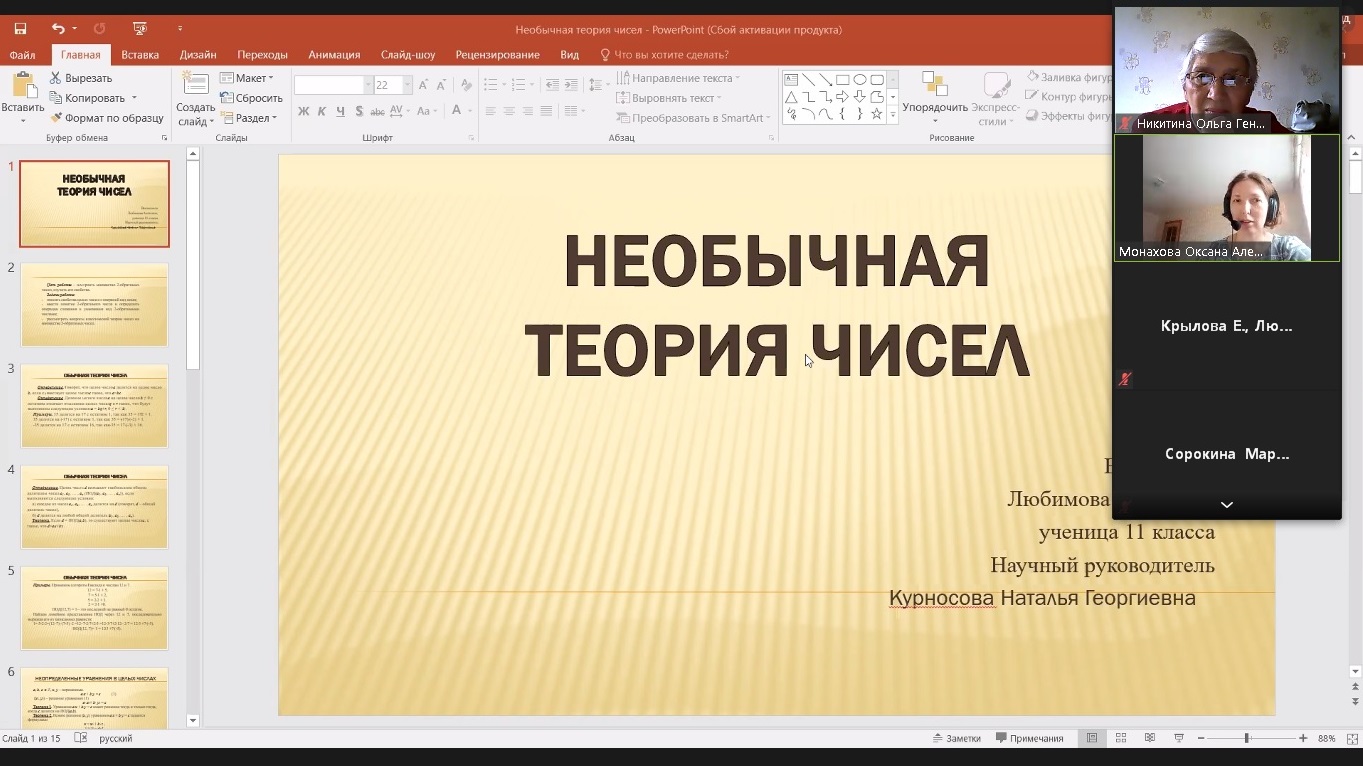Viewport: 1363px width, 772px height.
Task: Click the zoom slider handle in status bar
Action: [1246, 738]
